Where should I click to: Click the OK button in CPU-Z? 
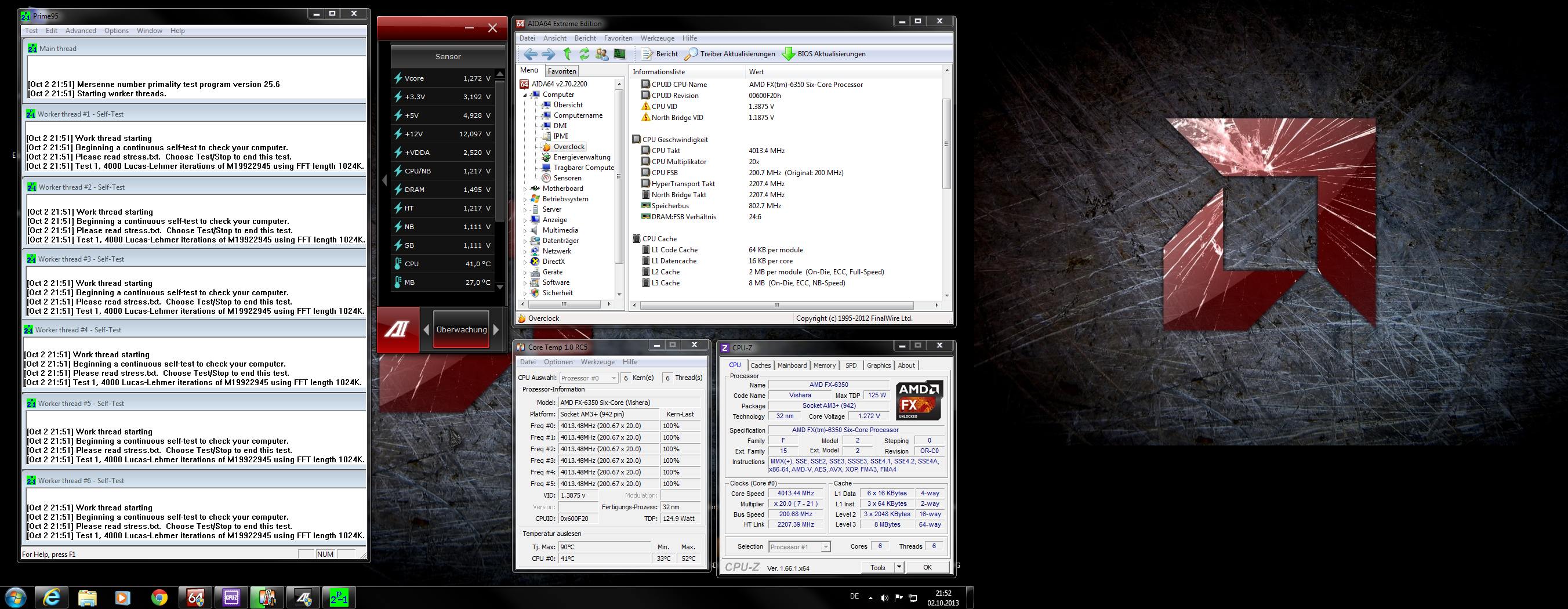[x=927, y=567]
